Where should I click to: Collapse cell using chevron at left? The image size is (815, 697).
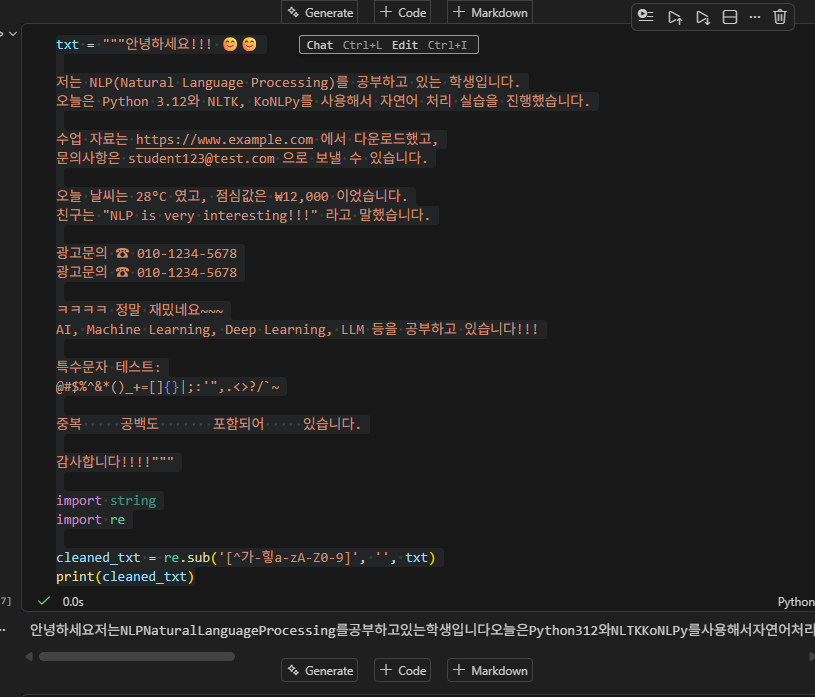(x=13, y=34)
